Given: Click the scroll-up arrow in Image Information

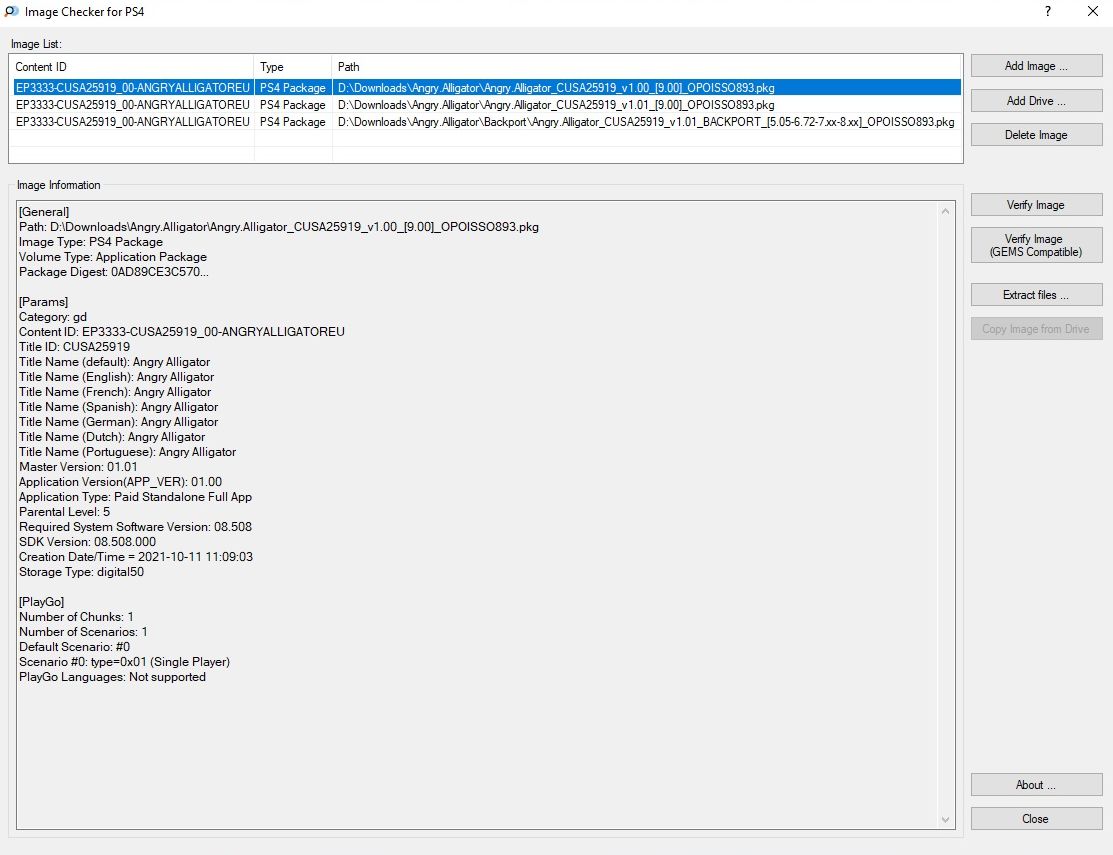Looking at the screenshot, I should tap(945, 211).
